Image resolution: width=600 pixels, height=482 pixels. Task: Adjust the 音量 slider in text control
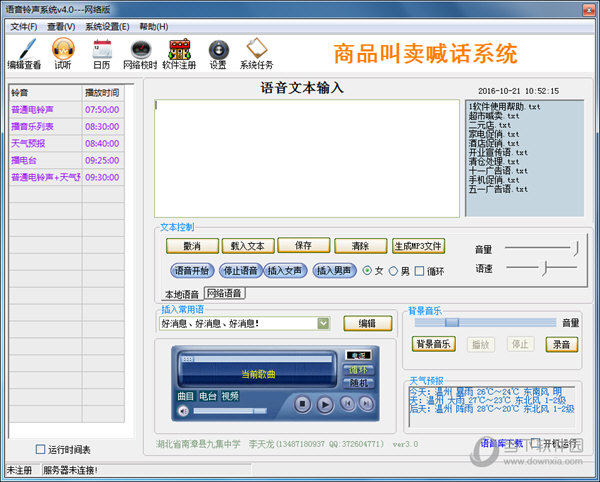pyautogui.click(x=541, y=248)
